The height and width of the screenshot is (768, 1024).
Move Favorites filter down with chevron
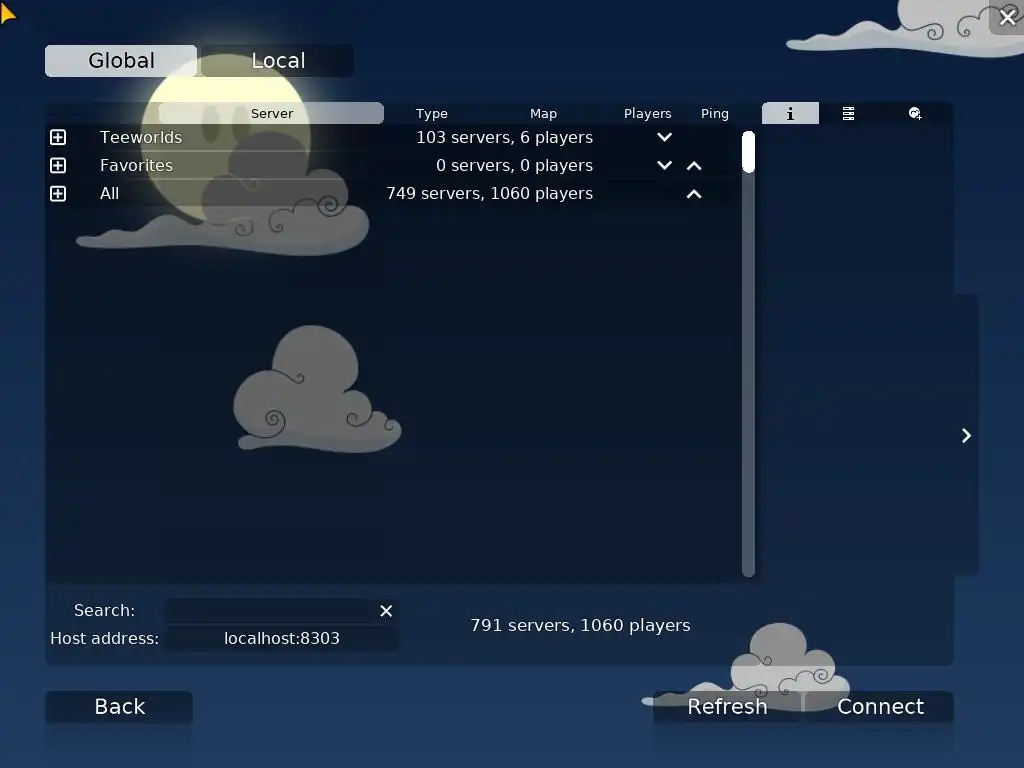[664, 165]
